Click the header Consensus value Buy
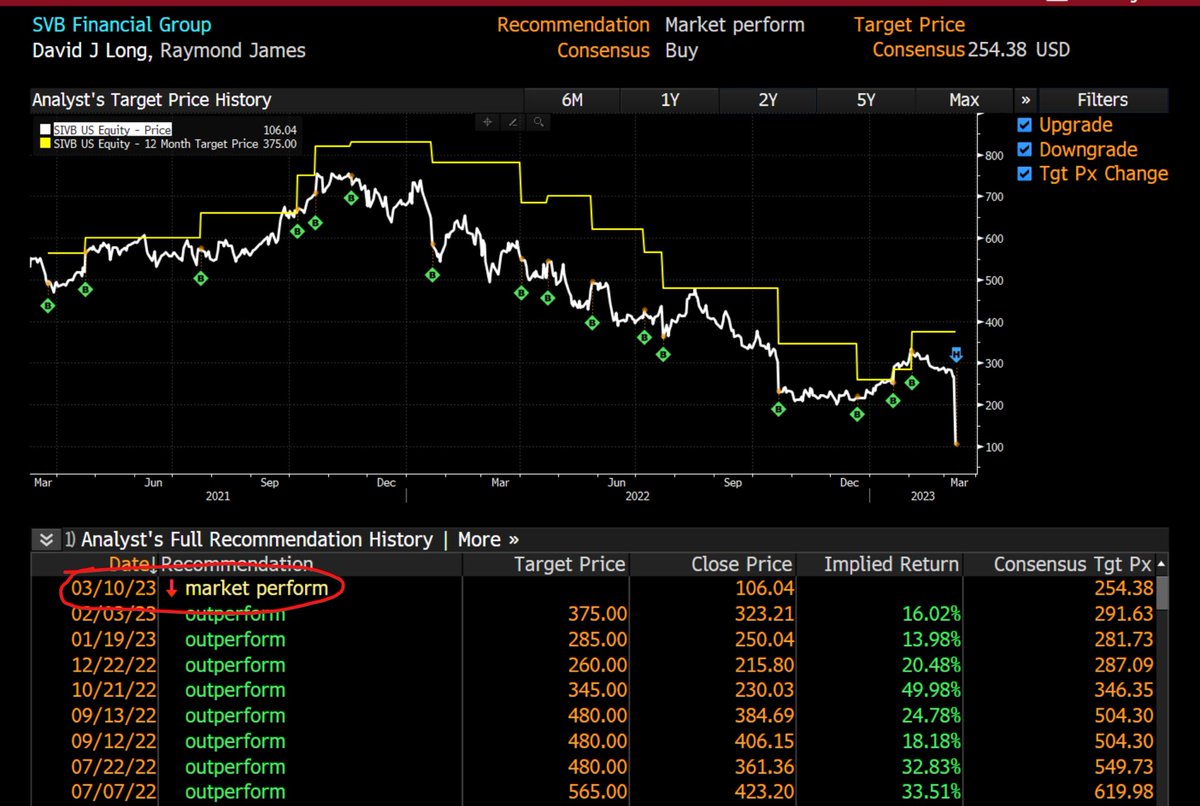The height and width of the screenshot is (806, 1200). 682,50
